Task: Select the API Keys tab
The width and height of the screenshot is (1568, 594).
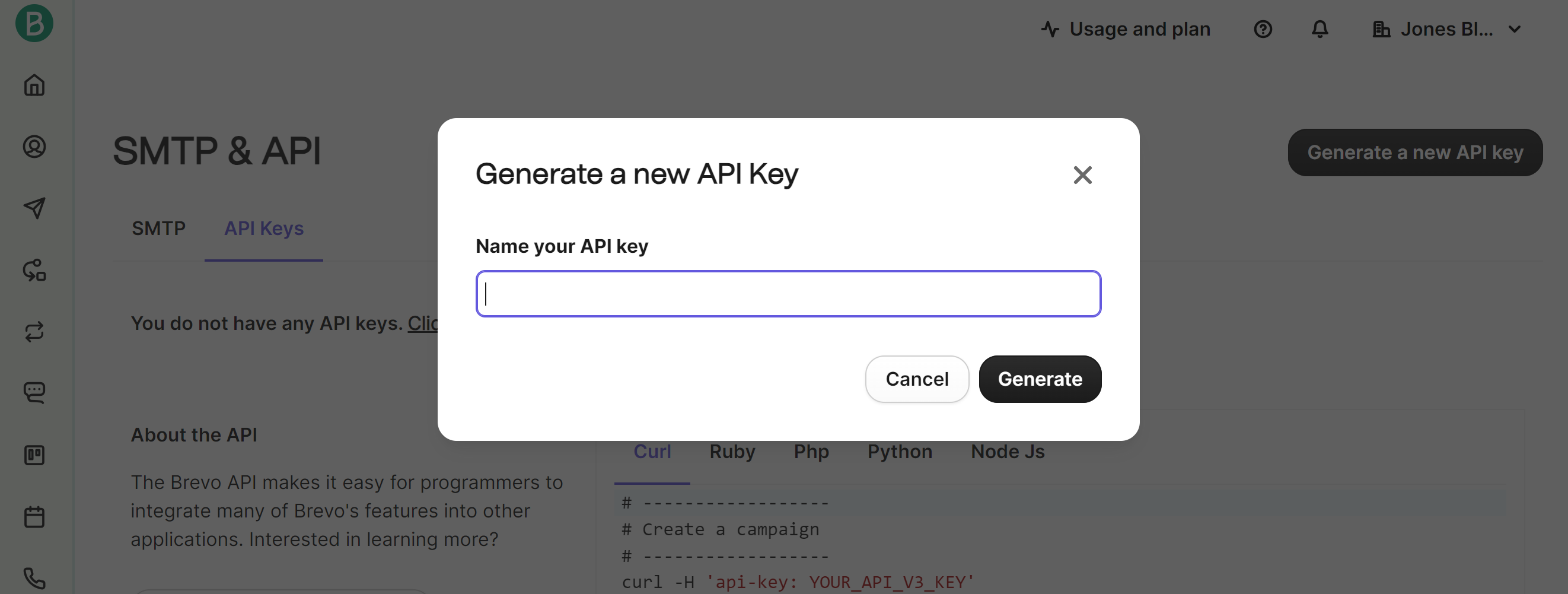Action: 263,228
